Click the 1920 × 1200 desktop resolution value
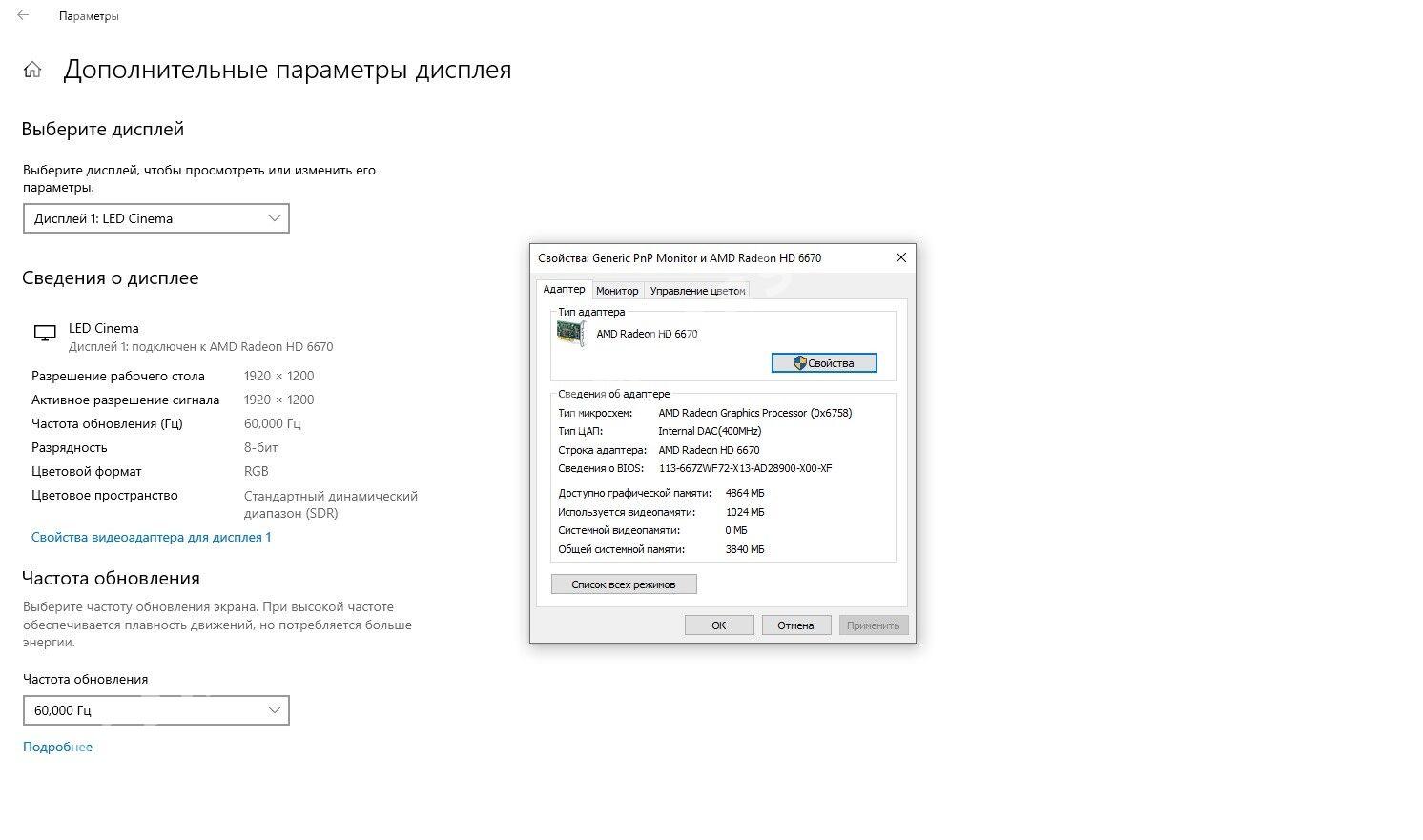Screen dimensions: 1423x840 tap(278, 376)
